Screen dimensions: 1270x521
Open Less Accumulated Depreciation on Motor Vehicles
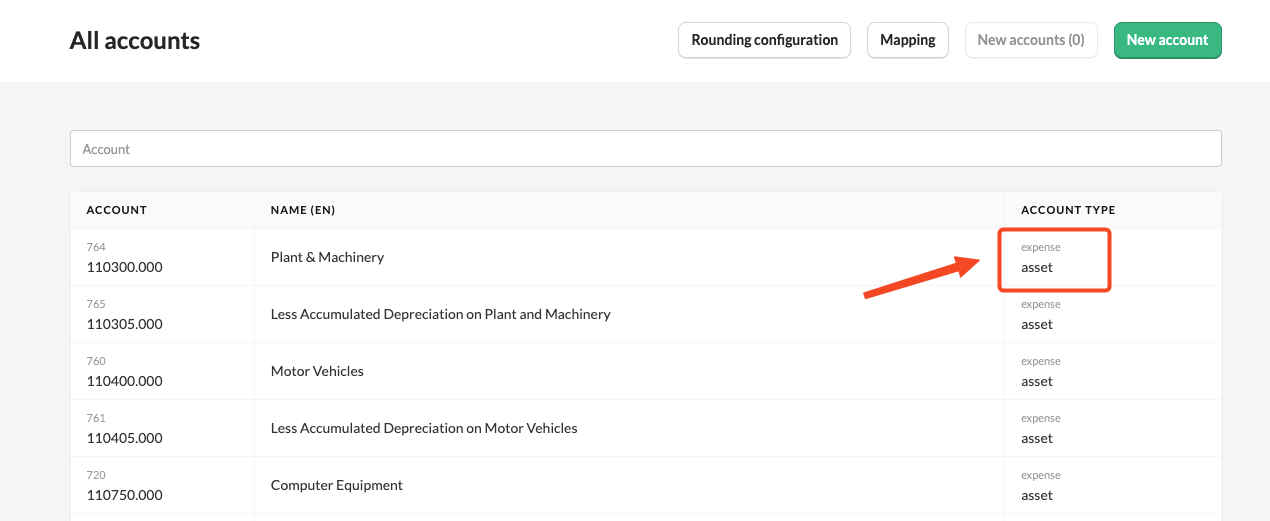tap(424, 428)
